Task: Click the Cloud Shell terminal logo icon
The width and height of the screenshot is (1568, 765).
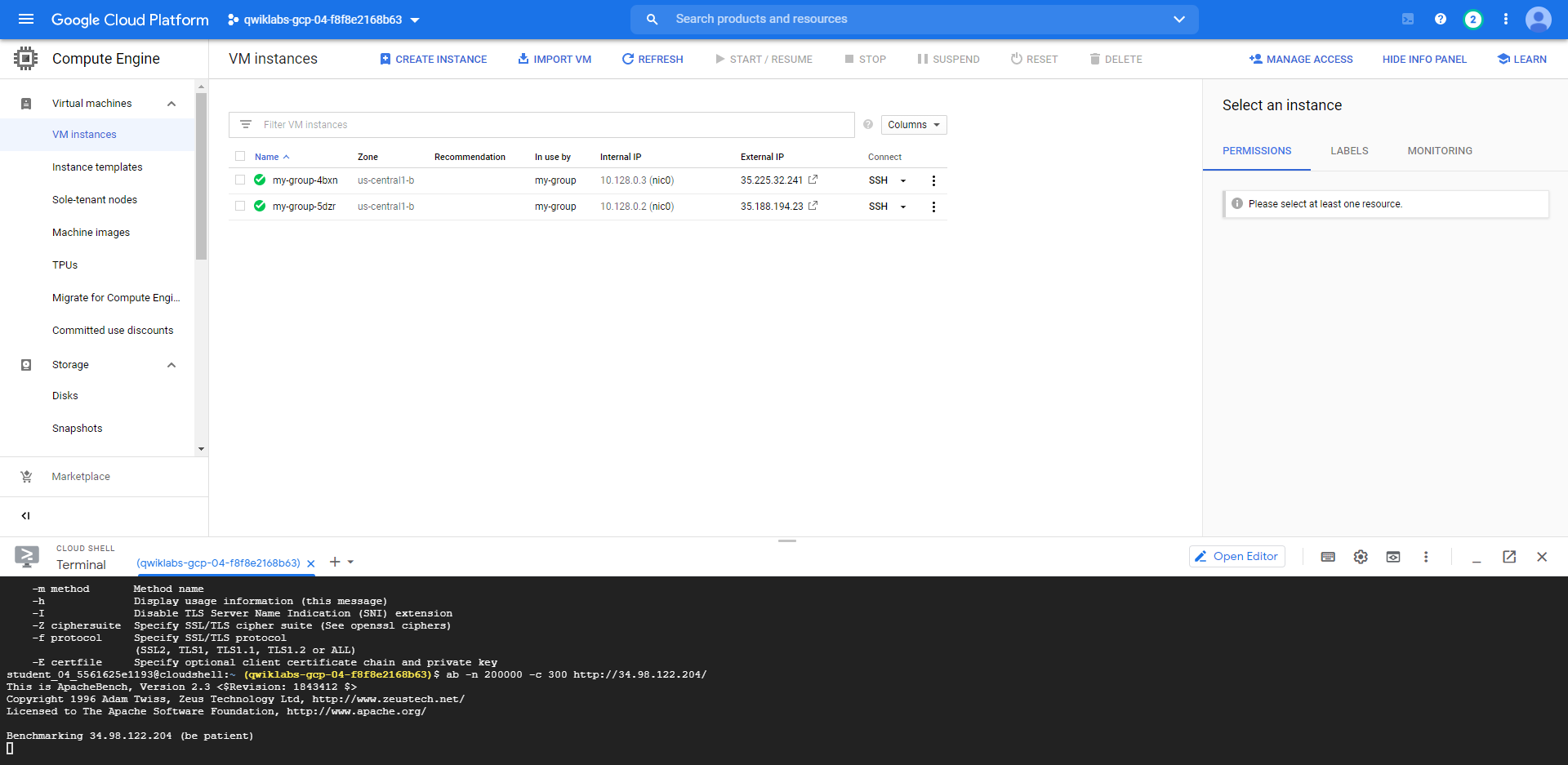Action: coord(27,557)
